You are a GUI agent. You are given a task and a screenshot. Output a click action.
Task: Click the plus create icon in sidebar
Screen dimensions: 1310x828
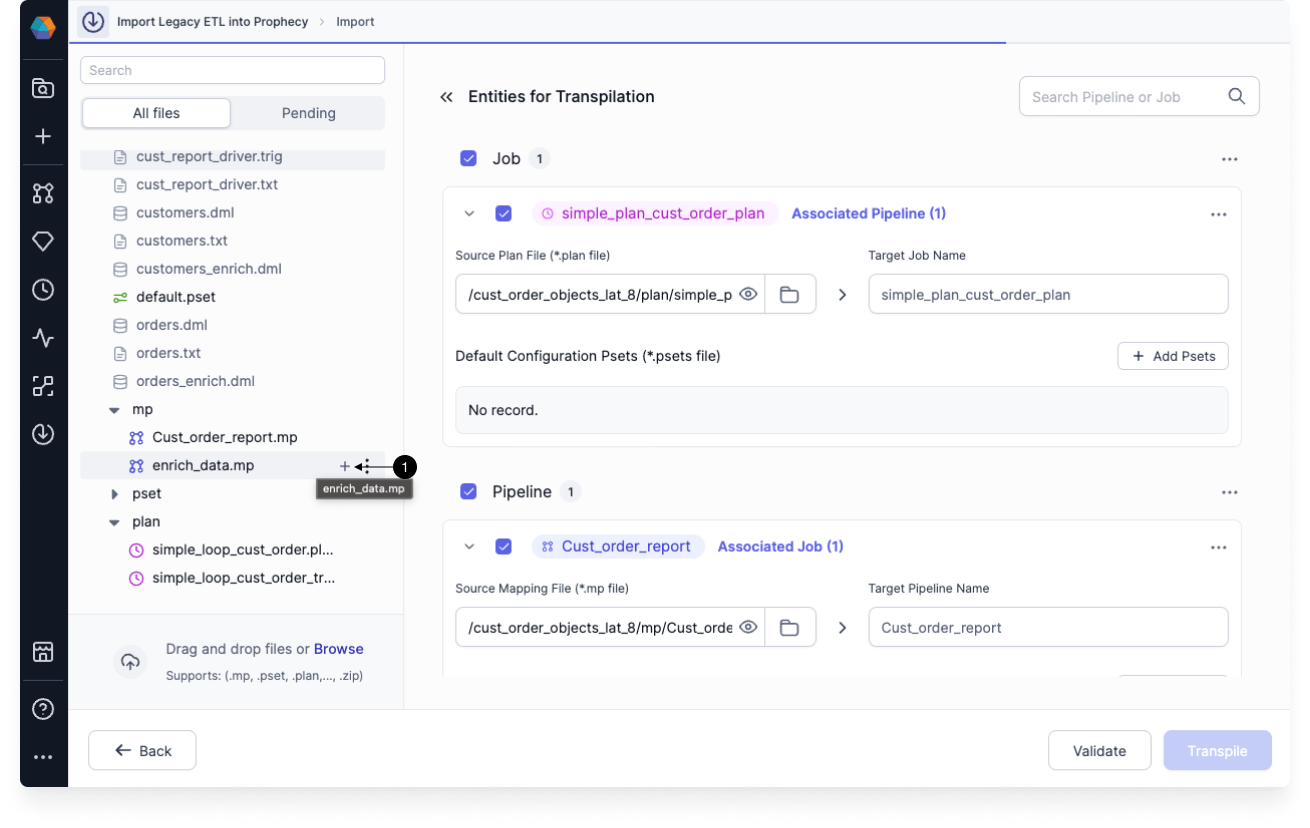point(43,137)
